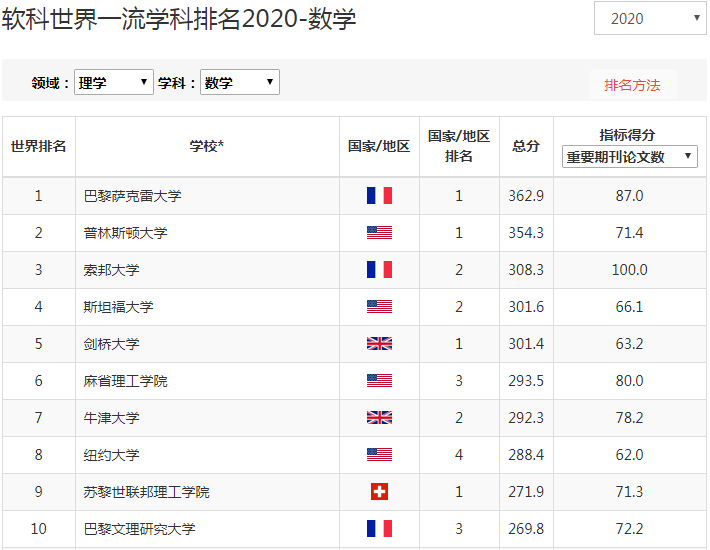The width and height of the screenshot is (710, 550).
Task: Click the 总分 column header
Action: [x=526, y=146]
